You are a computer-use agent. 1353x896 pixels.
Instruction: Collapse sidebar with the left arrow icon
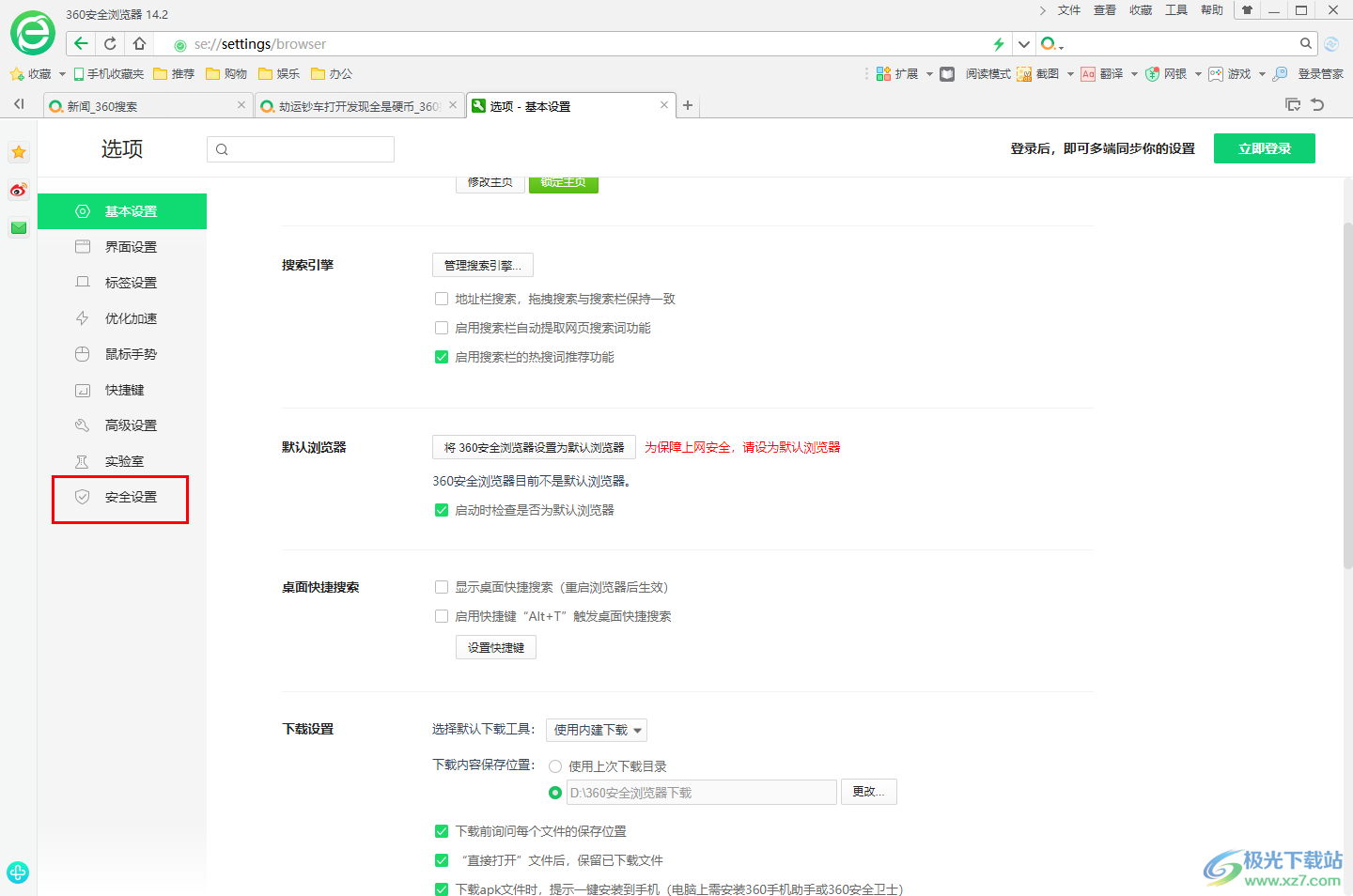pos(19,104)
